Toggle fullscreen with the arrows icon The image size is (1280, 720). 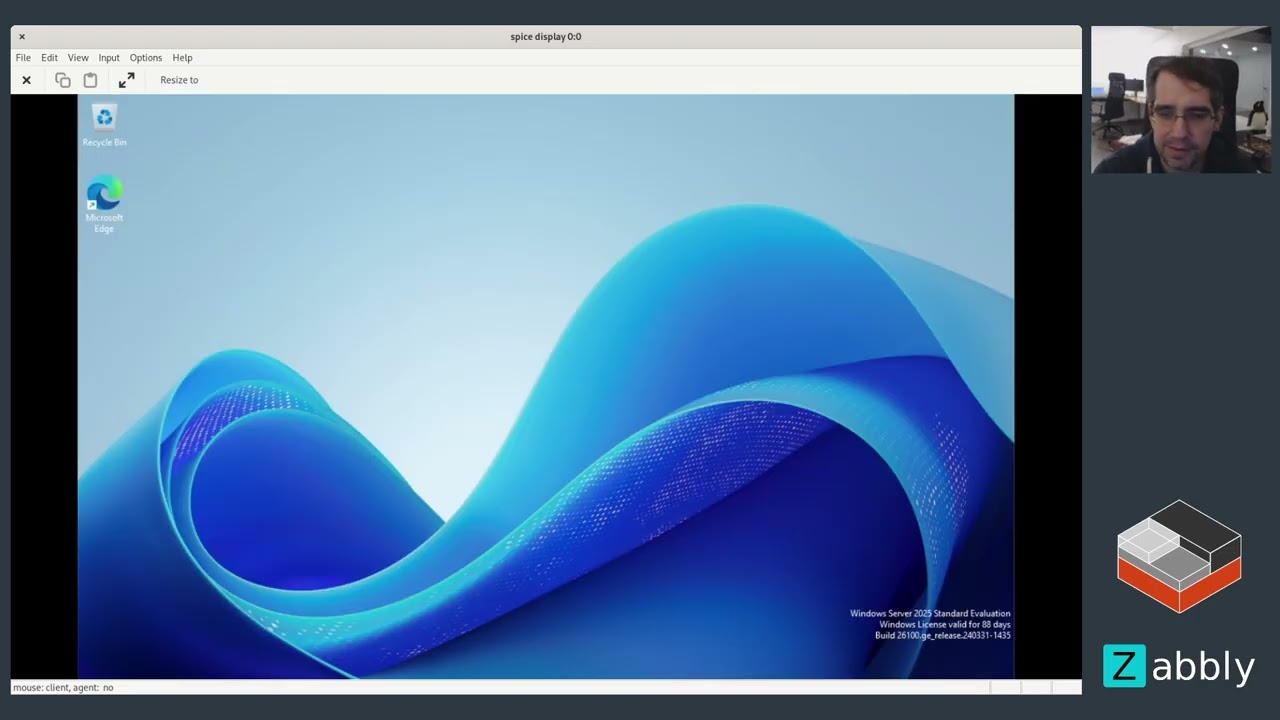click(x=126, y=80)
